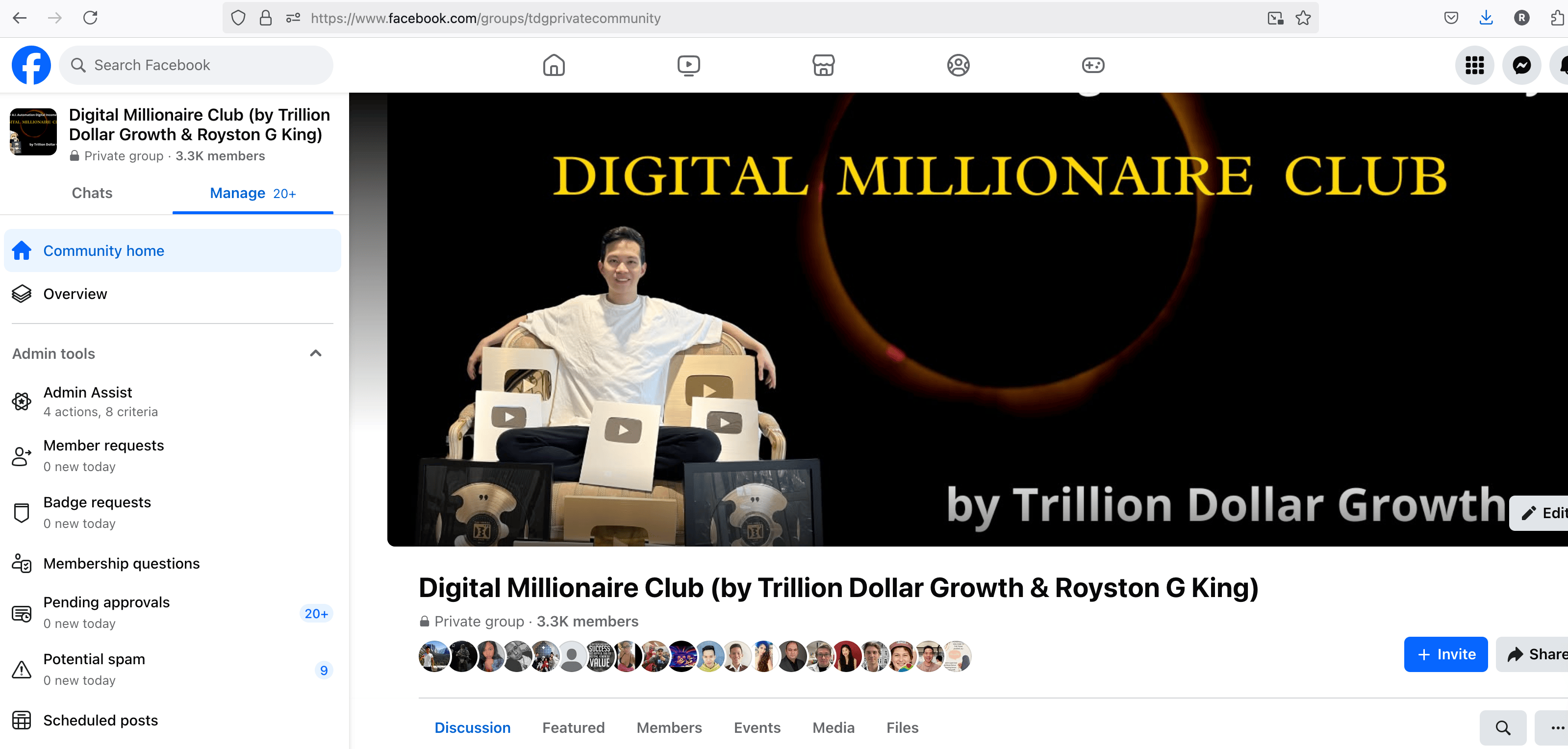
Task: Search within the group using magnifier button
Action: pyautogui.click(x=1503, y=728)
